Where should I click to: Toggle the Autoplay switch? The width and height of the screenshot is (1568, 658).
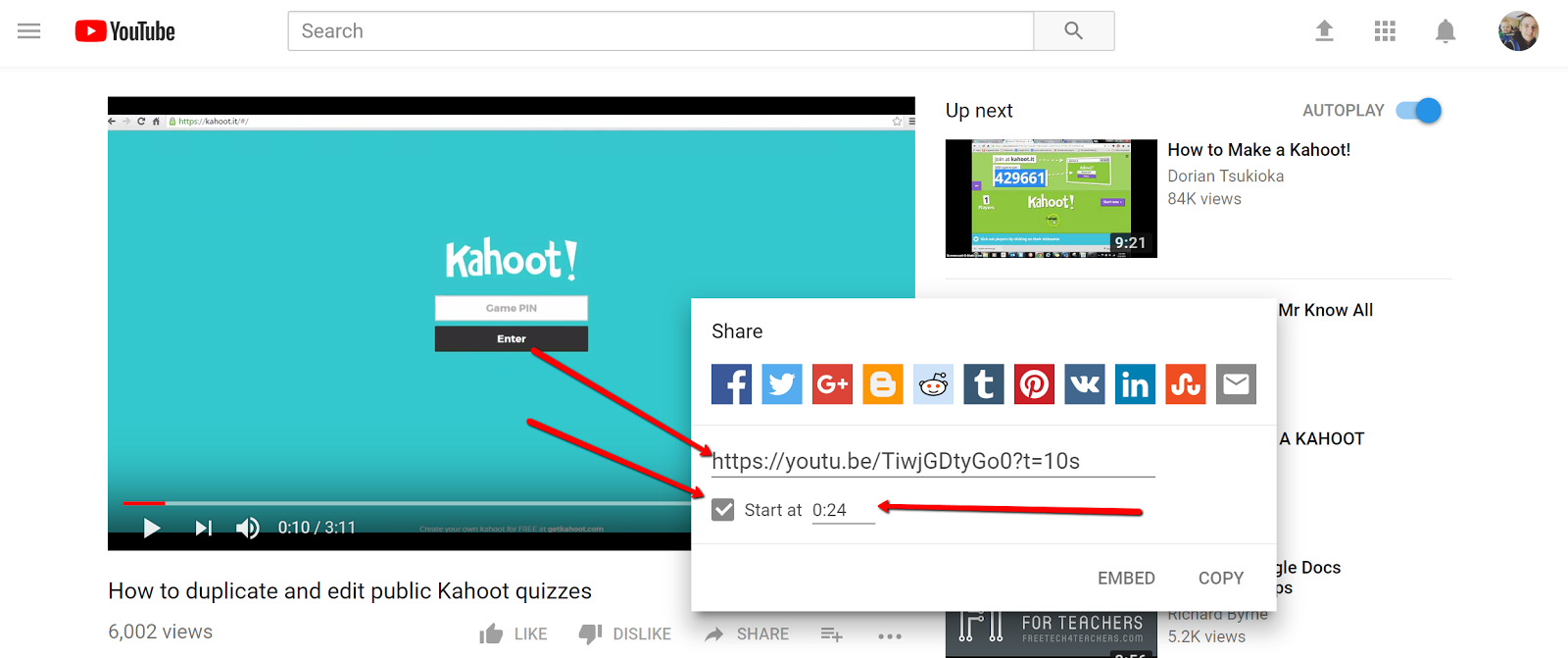[1420, 111]
